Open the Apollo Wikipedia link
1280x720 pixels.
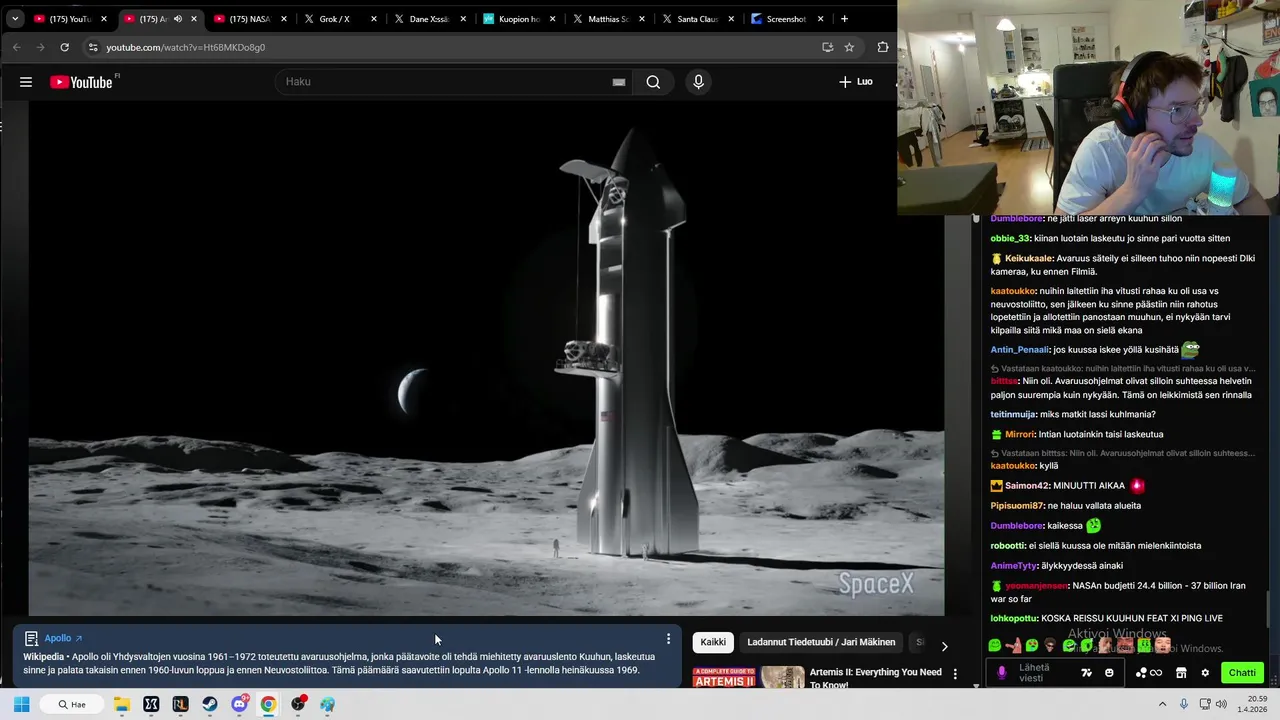pyautogui.click(x=63, y=638)
